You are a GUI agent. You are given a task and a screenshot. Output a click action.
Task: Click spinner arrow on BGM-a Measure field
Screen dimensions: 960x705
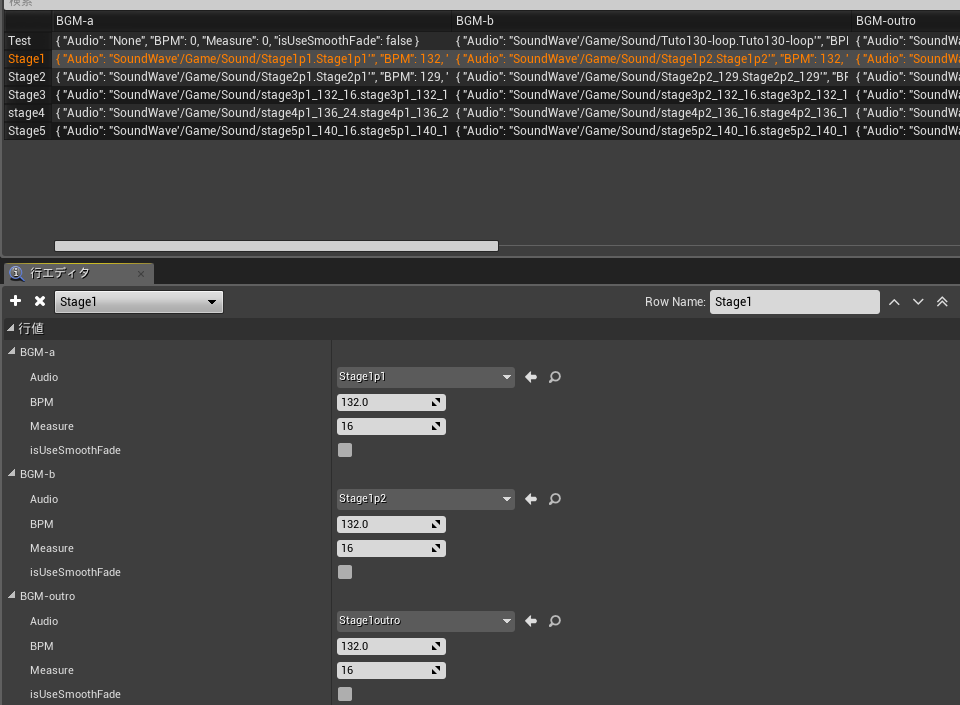pos(436,426)
